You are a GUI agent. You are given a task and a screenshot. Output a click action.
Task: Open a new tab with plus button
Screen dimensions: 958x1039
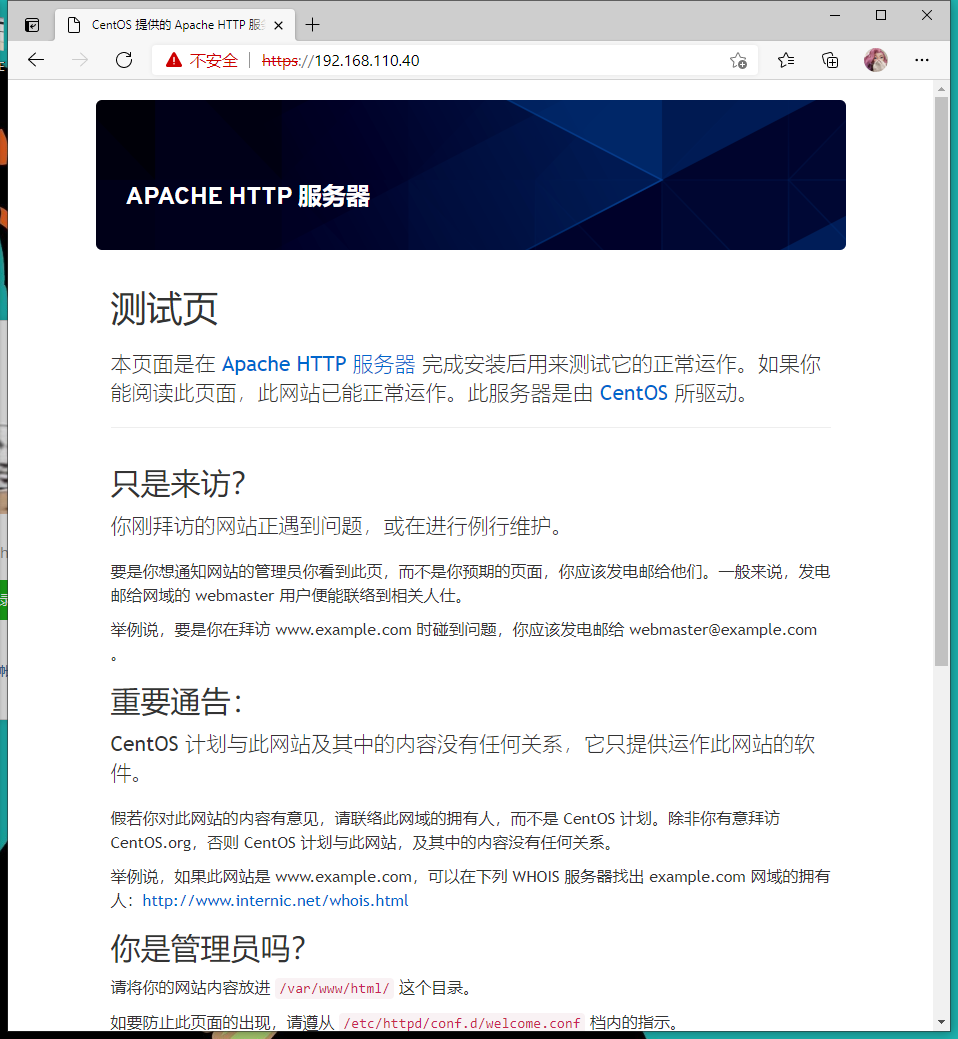click(312, 25)
